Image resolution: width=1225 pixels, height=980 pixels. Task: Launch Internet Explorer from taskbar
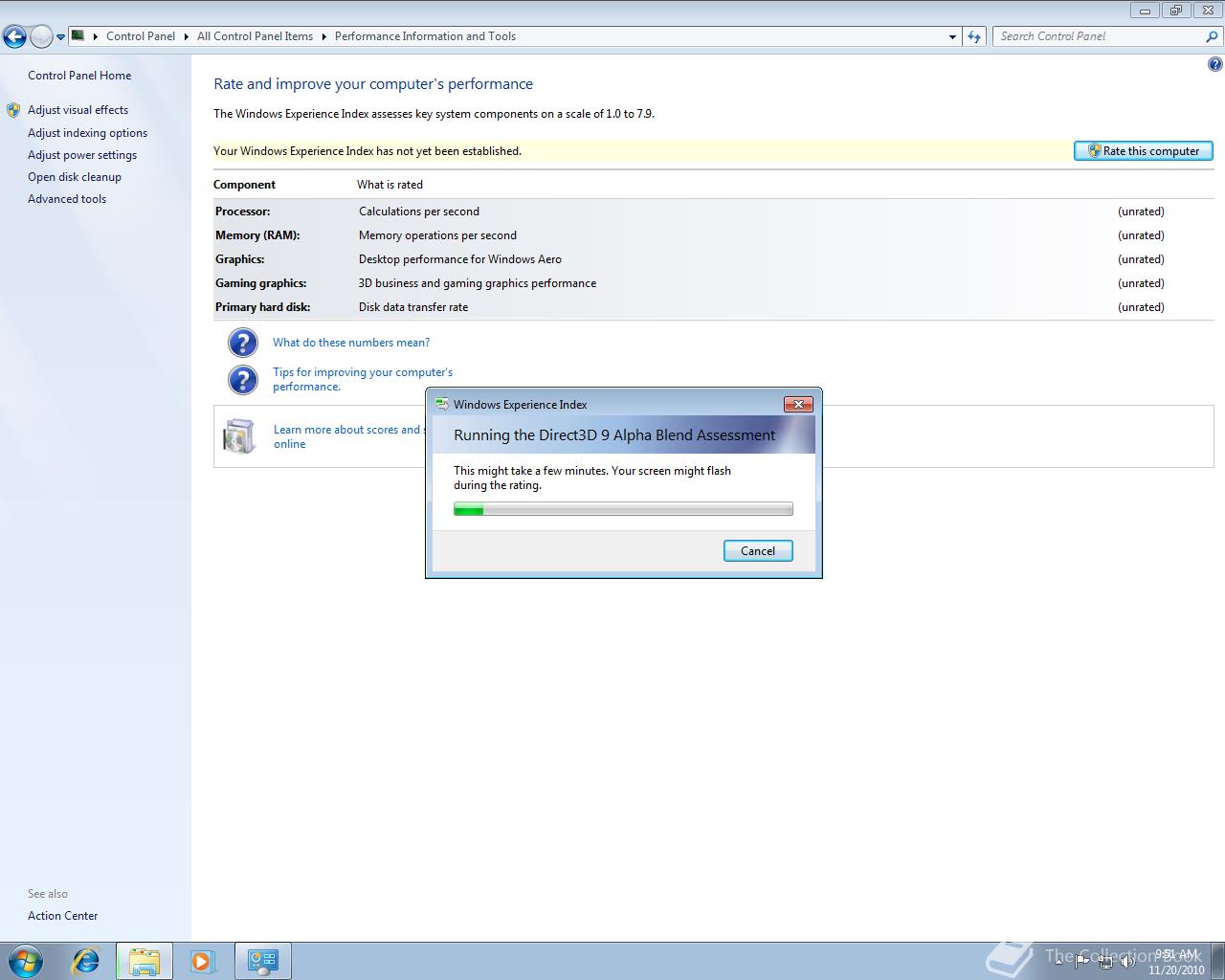pos(86,961)
